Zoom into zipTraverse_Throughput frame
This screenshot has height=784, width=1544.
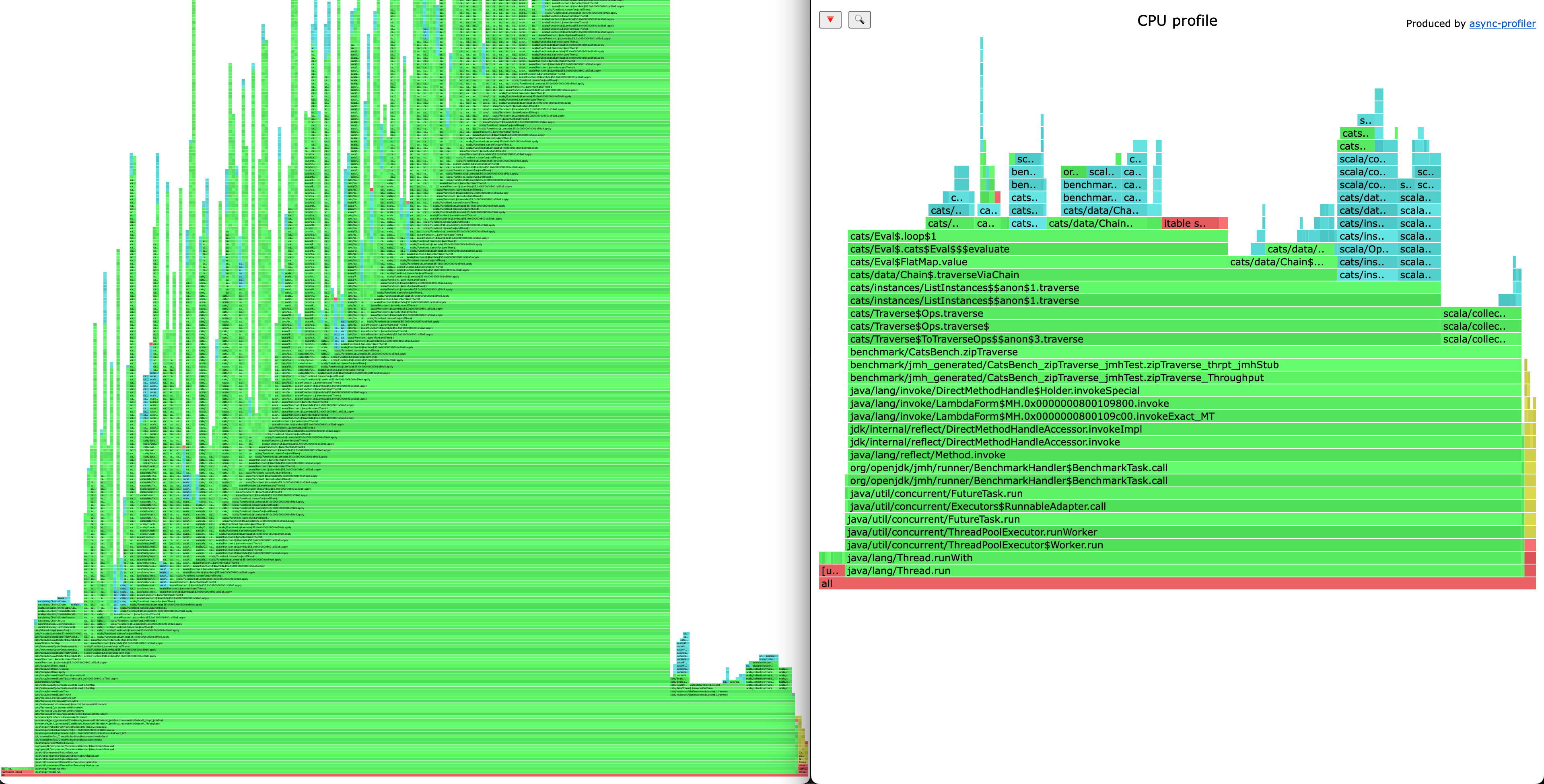pos(1186,378)
